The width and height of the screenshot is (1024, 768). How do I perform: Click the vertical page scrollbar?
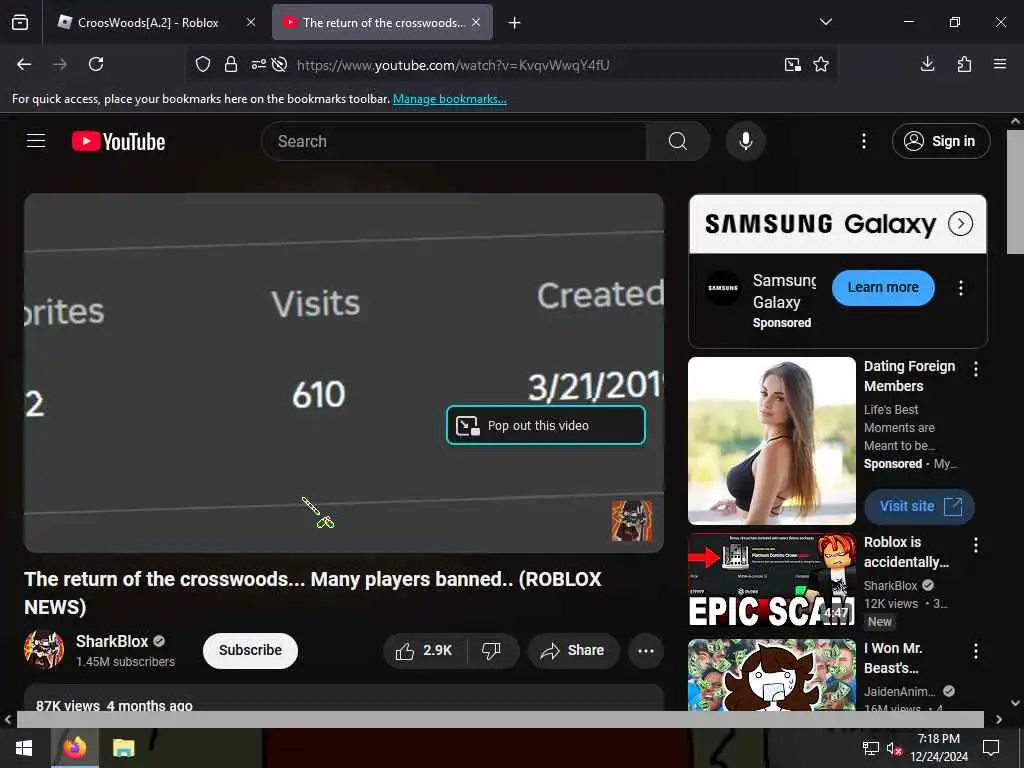pyautogui.click(x=1015, y=191)
